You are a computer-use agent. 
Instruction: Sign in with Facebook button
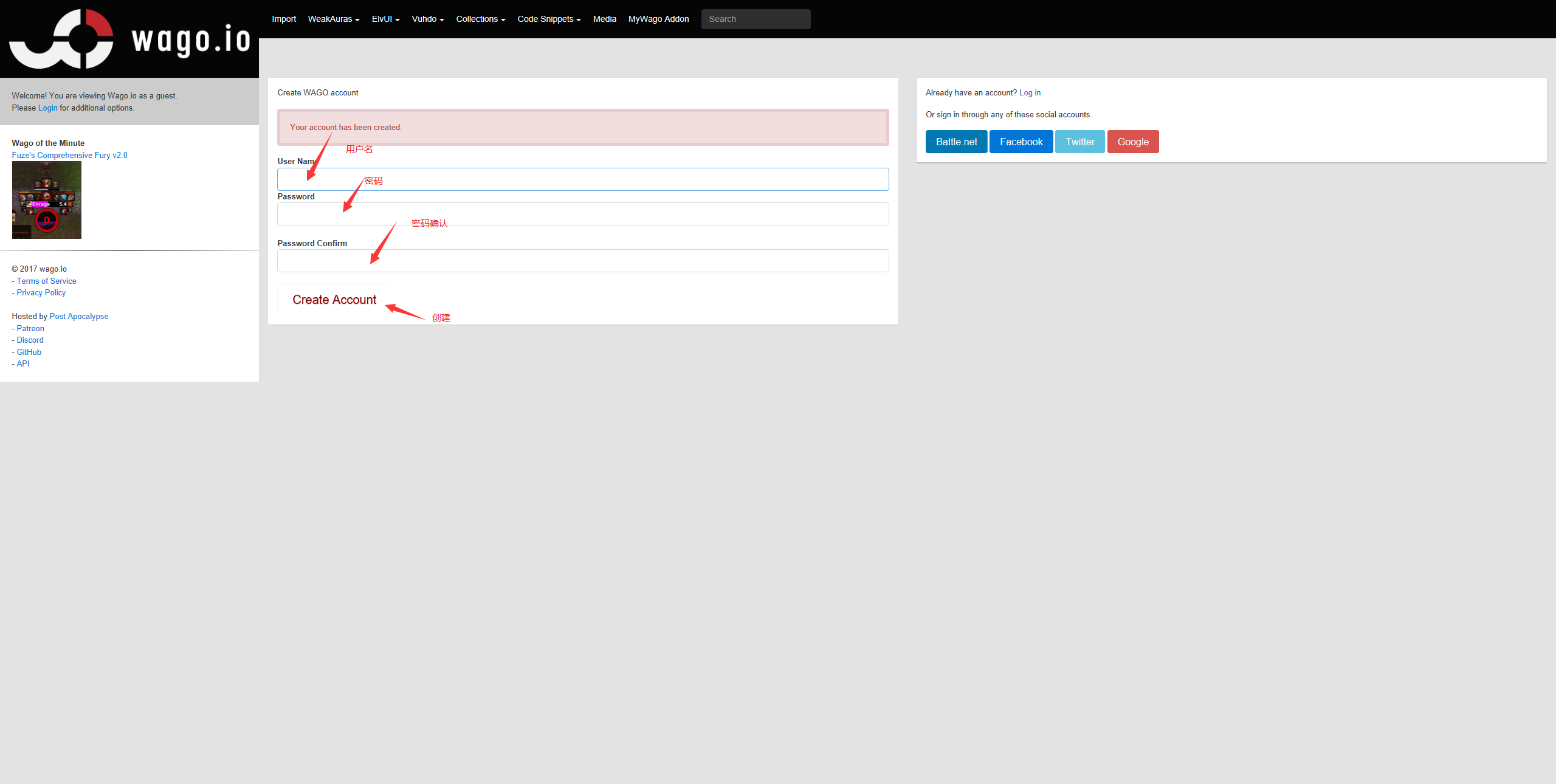click(1021, 142)
